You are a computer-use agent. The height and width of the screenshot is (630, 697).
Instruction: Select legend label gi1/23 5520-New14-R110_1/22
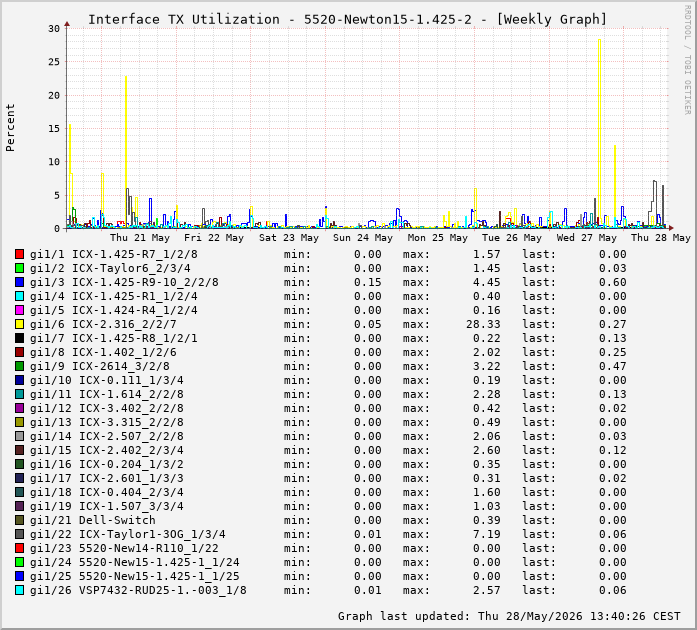coord(124,548)
